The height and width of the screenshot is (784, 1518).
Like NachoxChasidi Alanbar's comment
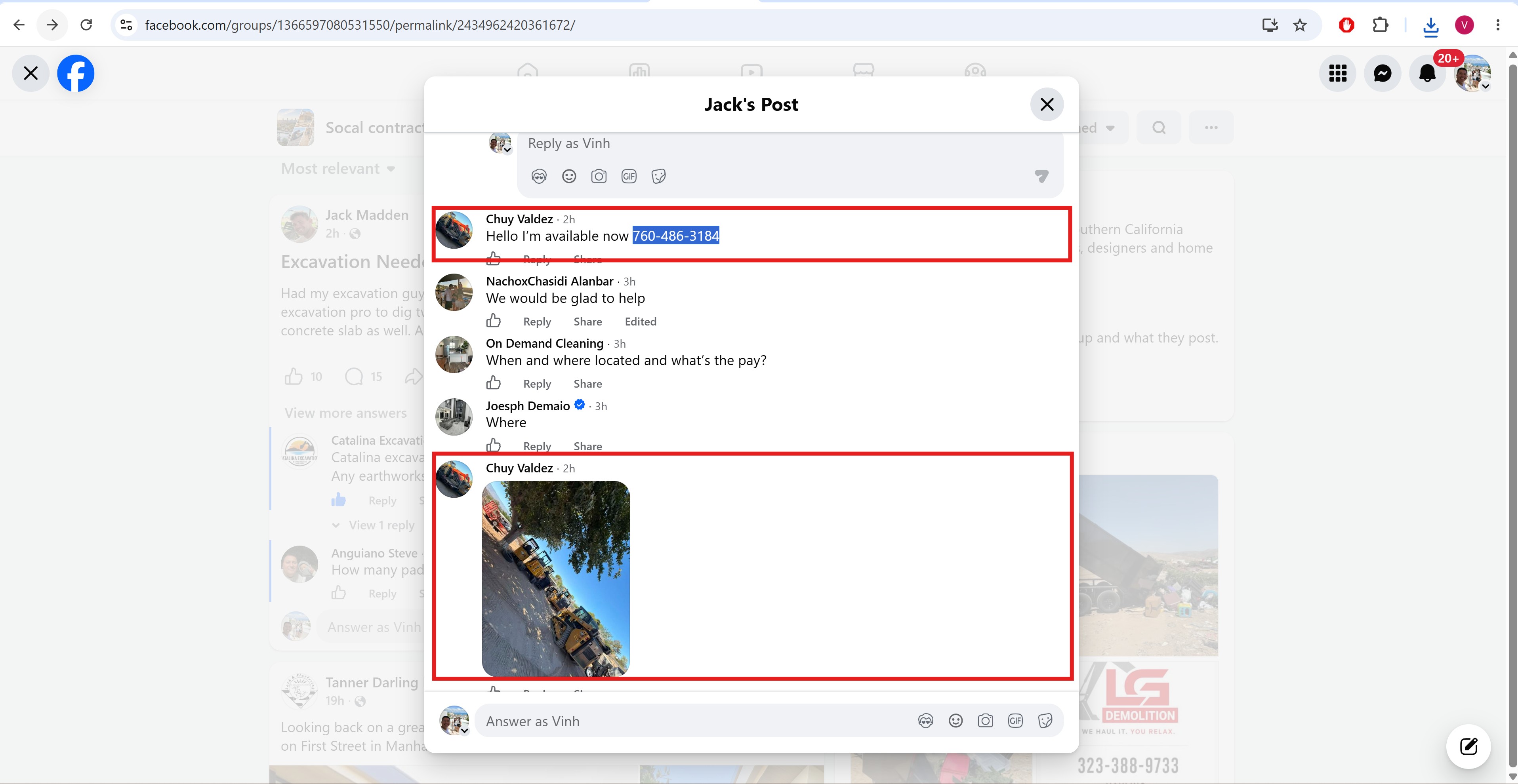point(493,321)
